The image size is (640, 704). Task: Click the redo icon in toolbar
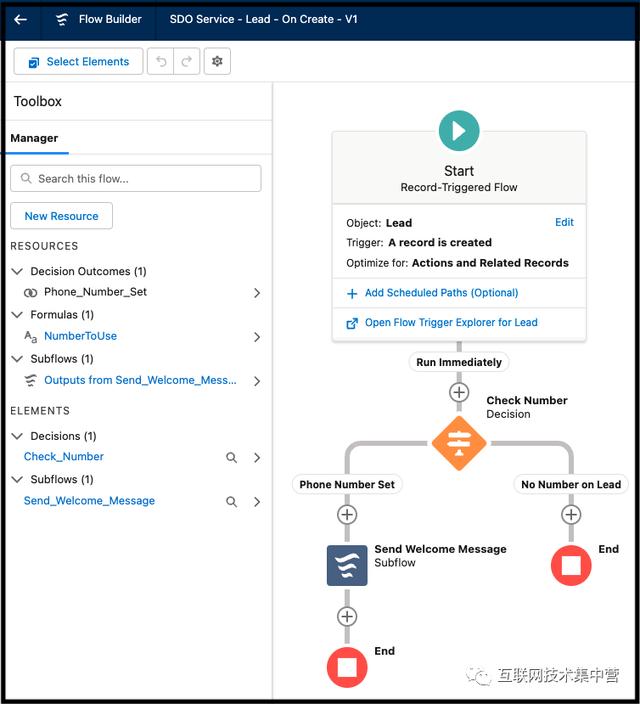click(x=186, y=61)
